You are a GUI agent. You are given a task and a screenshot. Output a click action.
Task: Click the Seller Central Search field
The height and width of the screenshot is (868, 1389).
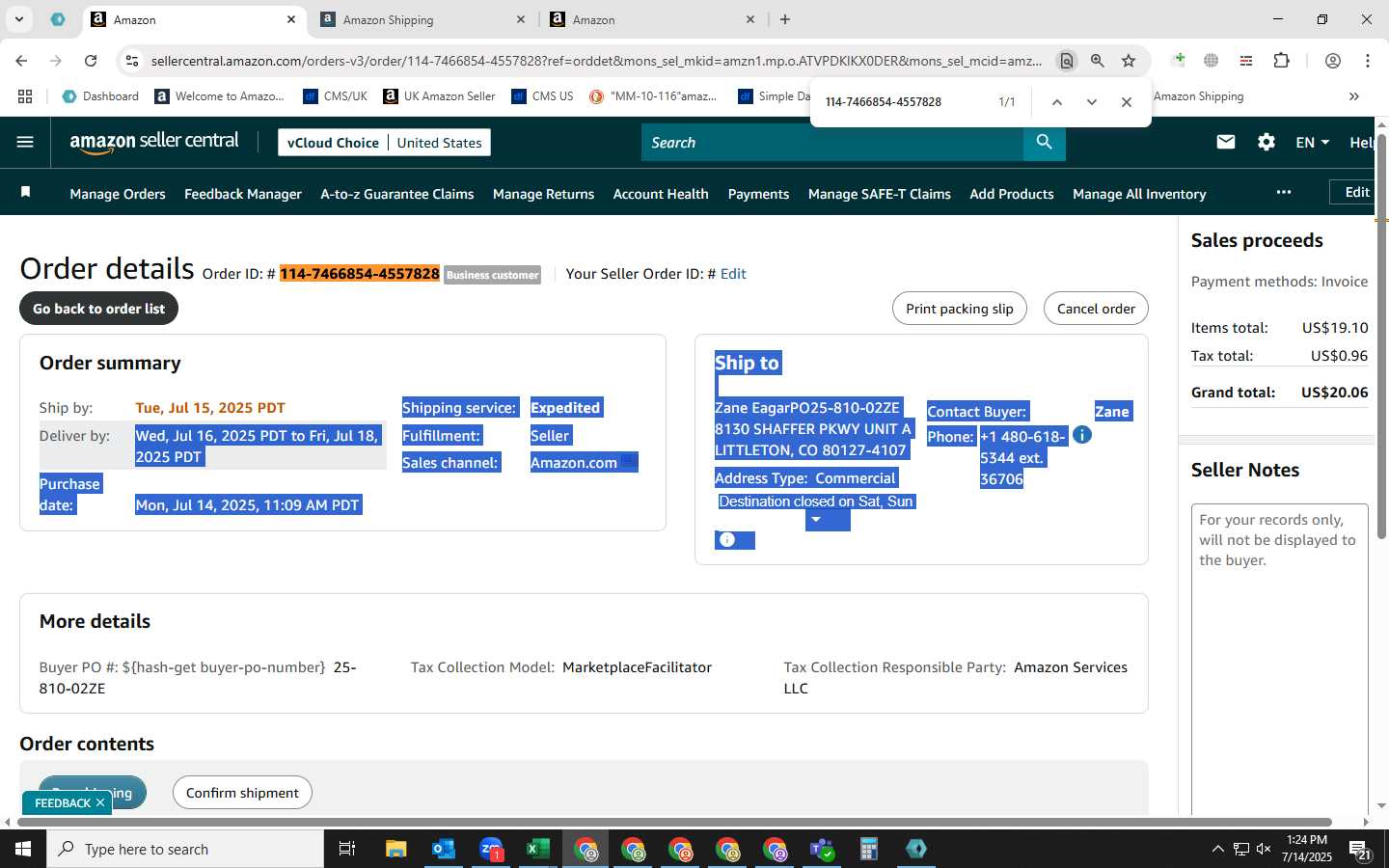(x=831, y=142)
